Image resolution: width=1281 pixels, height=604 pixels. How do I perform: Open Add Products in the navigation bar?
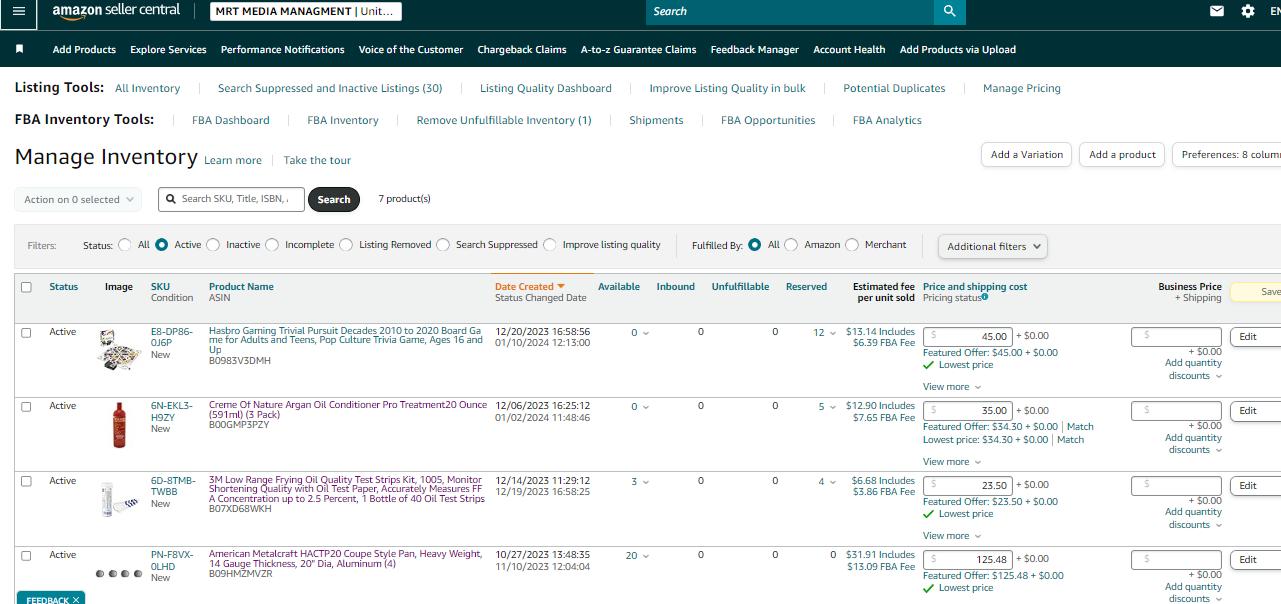tap(84, 49)
